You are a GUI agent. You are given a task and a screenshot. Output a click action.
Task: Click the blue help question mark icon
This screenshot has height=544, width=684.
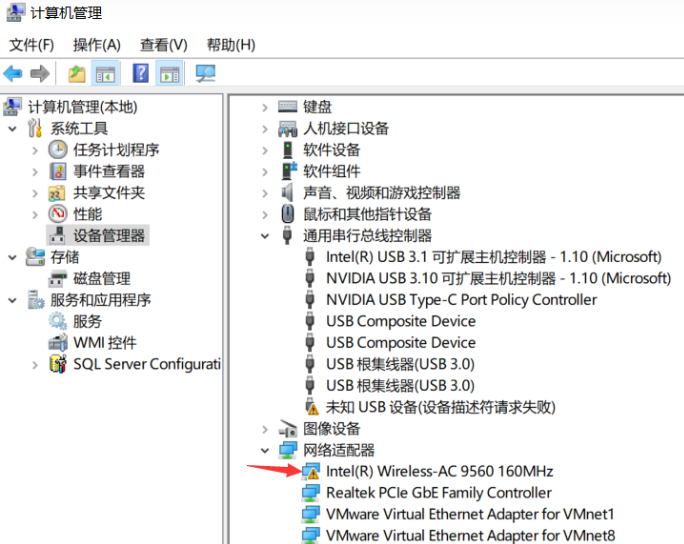(141, 74)
